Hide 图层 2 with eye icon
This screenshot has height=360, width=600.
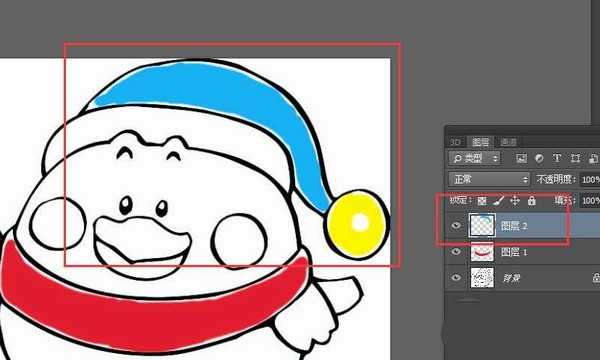(455, 225)
